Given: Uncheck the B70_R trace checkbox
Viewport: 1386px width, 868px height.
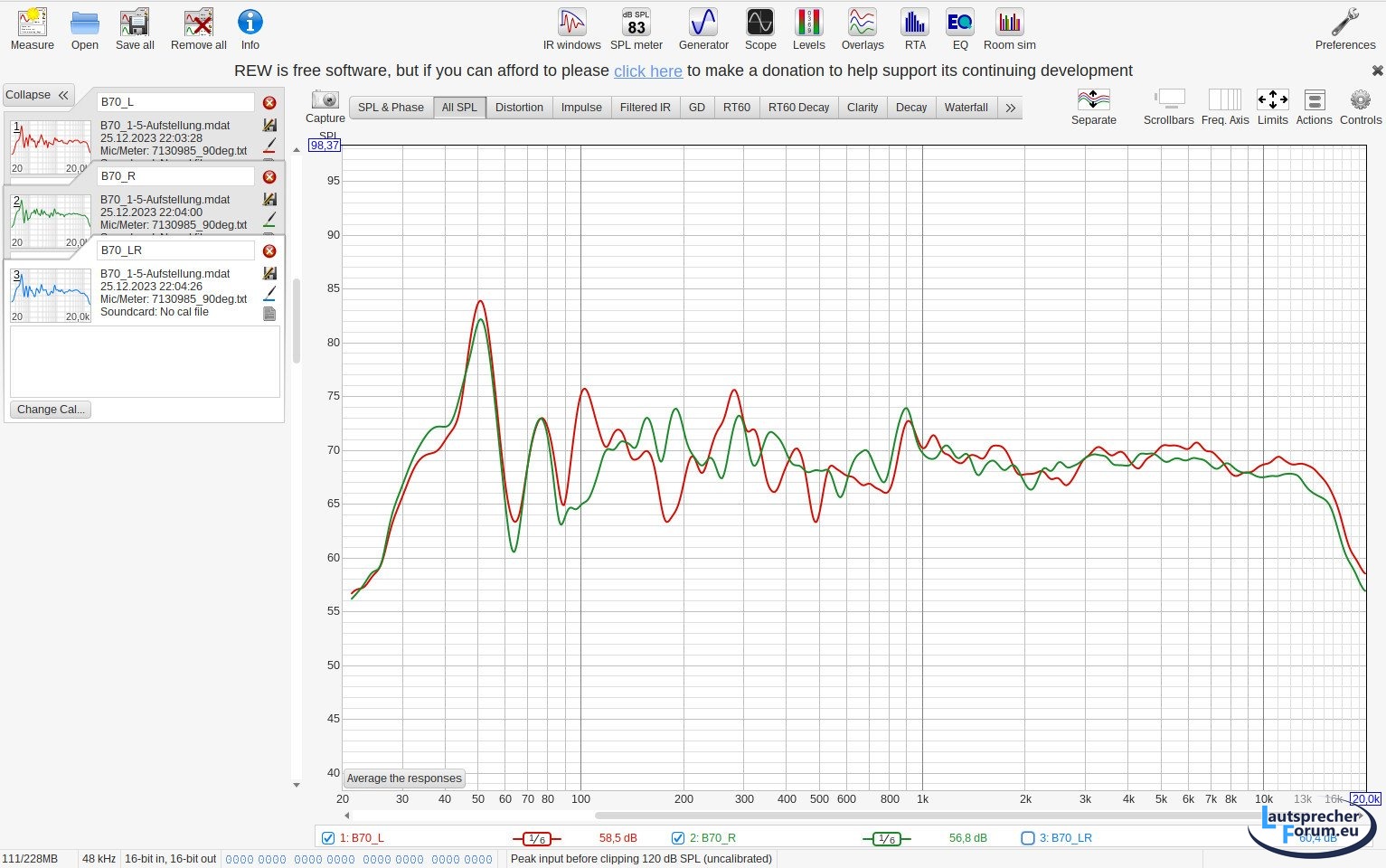Looking at the screenshot, I should point(678,838).
